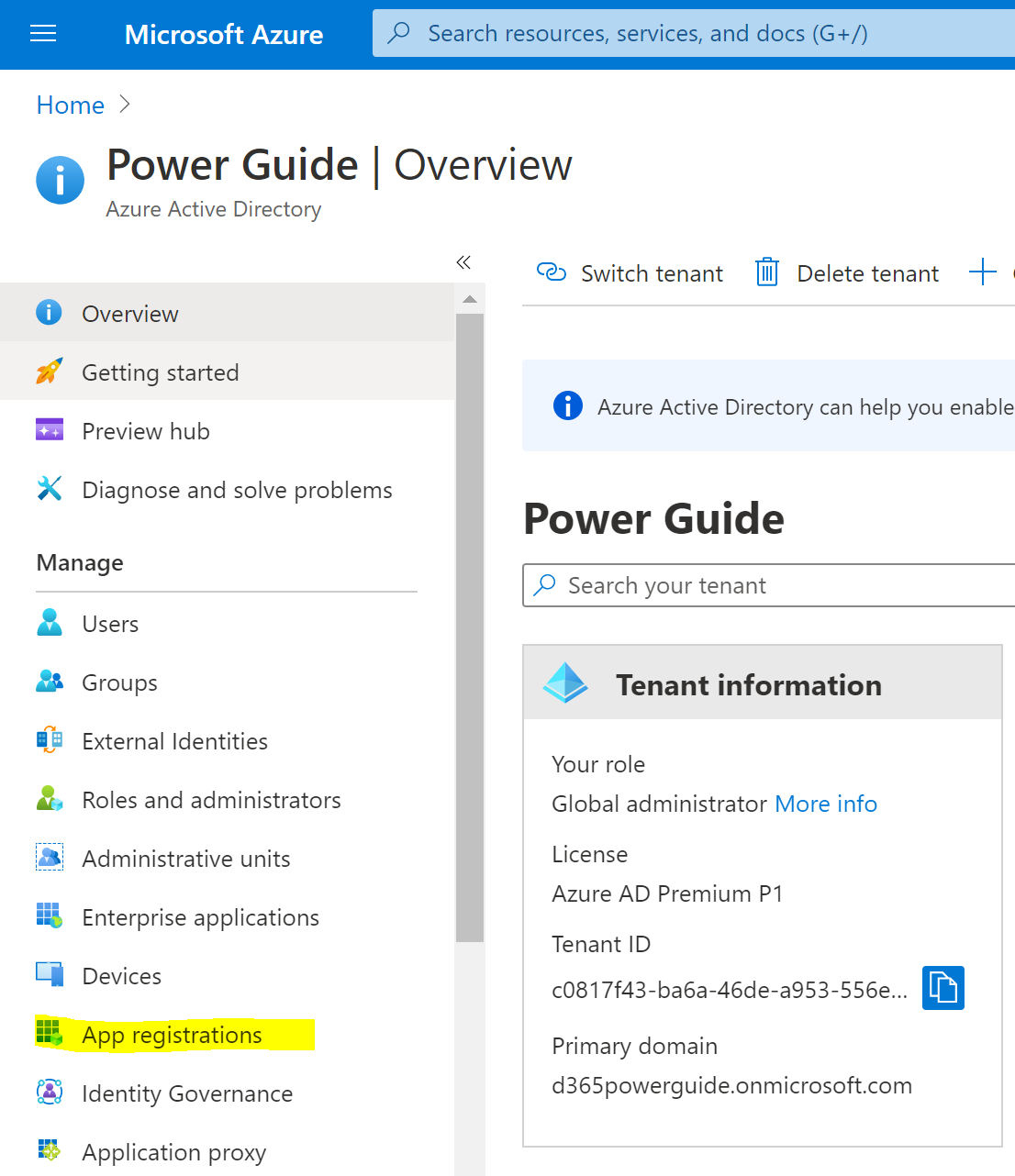
Task: Click the Devices icon
Action: pos(49,974)
